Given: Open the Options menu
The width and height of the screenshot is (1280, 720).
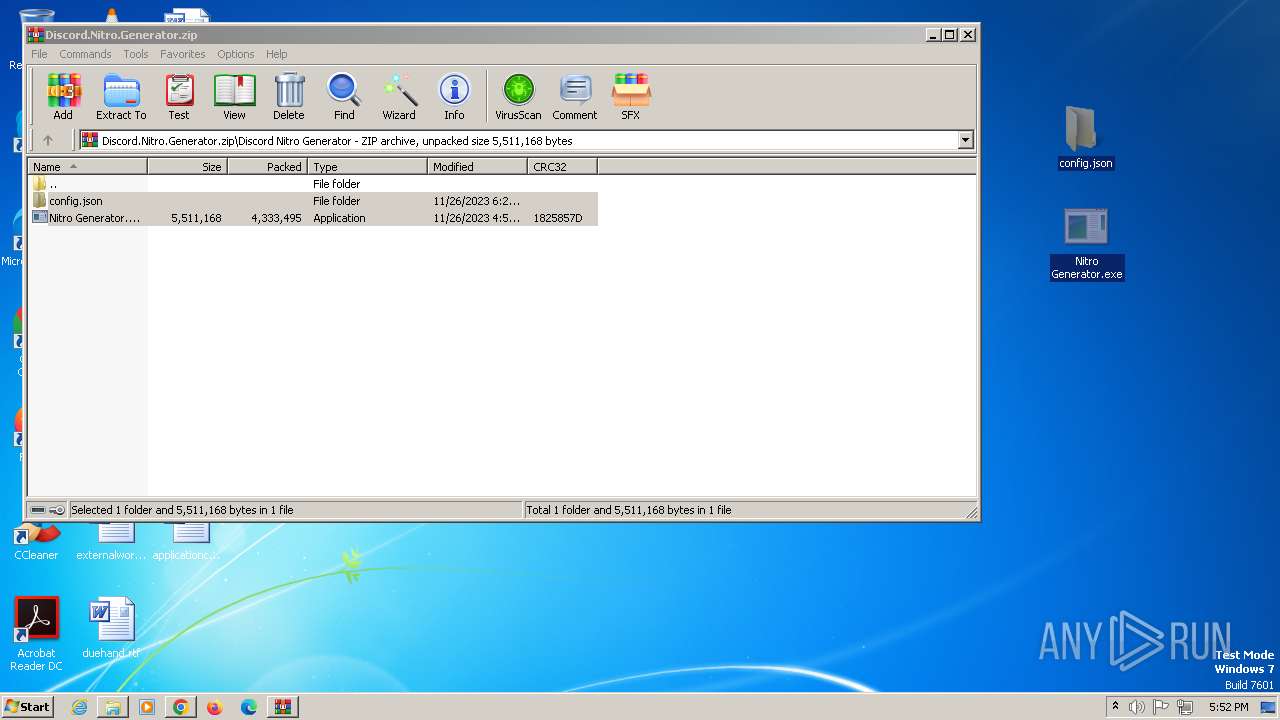Looking at the screenshot, I should pos(236,54).
